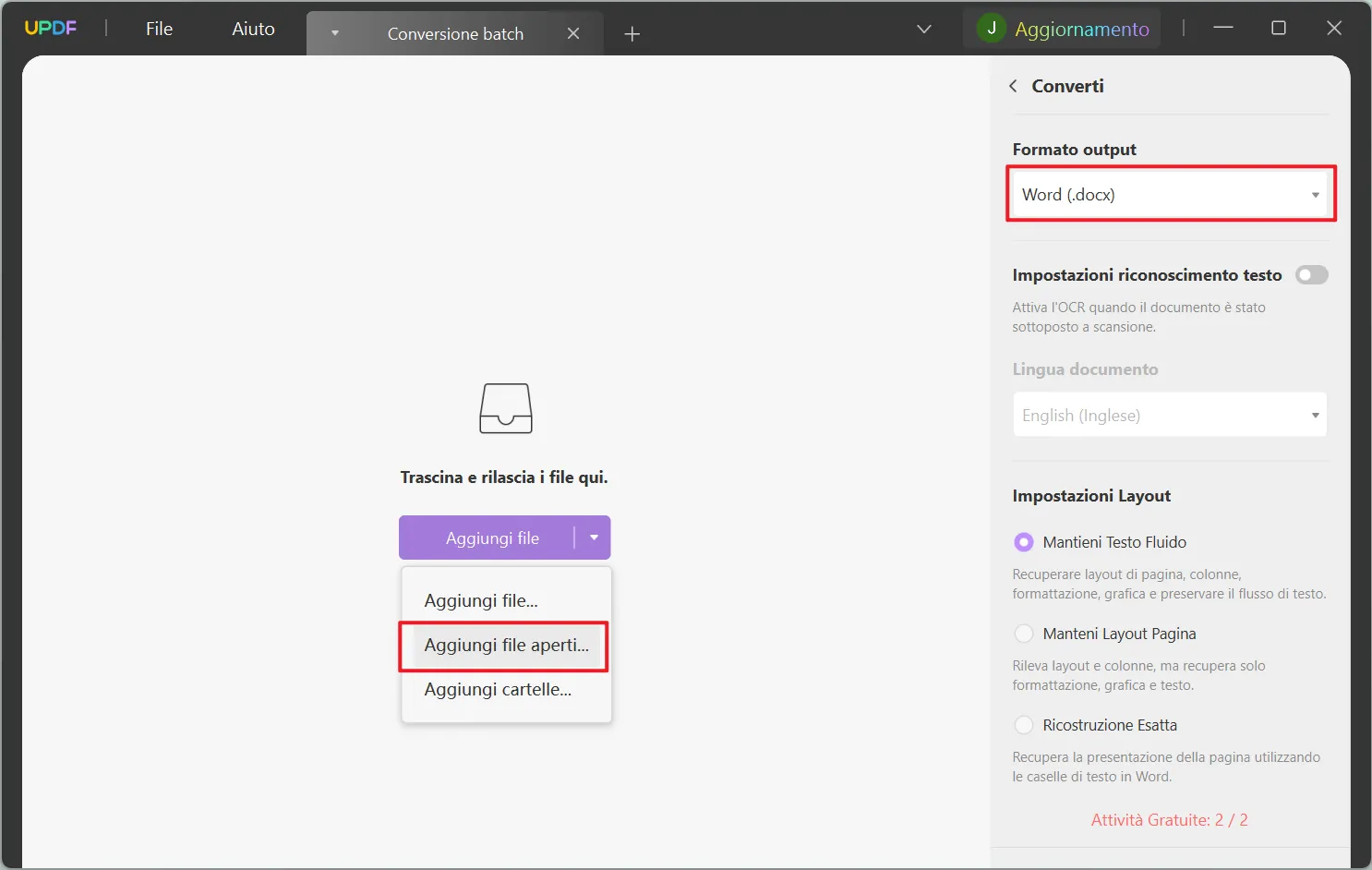Add a new tab with plus icon
1372x870 pixels.
[x=632, y=34]
